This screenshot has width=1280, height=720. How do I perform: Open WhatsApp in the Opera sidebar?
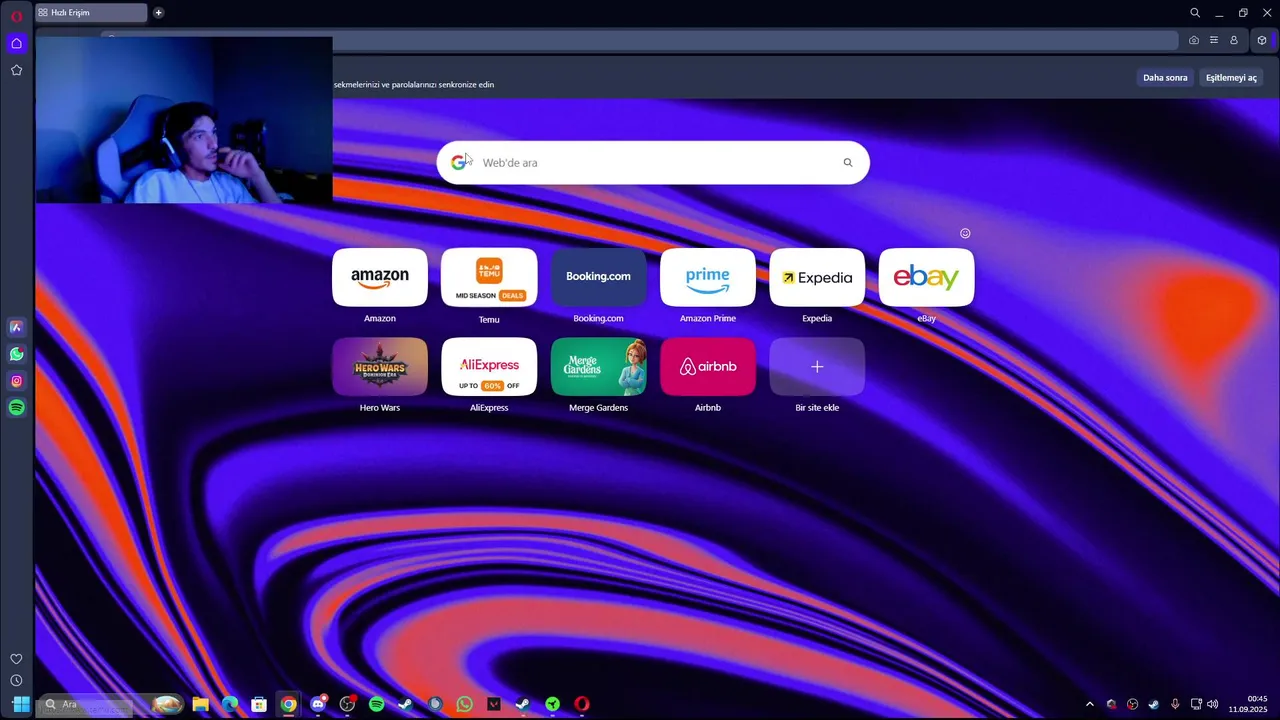coord(16,354)
